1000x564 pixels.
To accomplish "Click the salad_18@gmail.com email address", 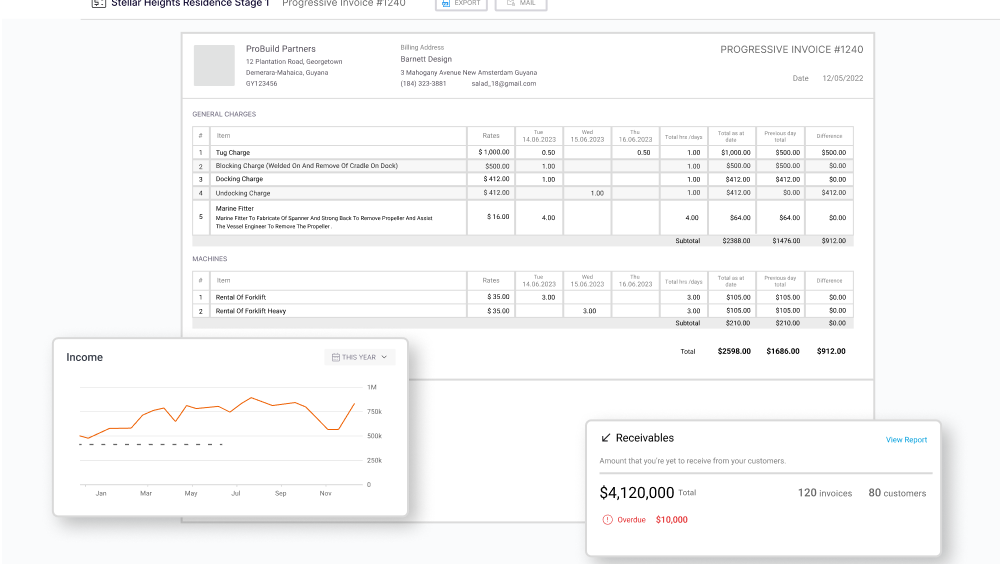I will point(504,84).
